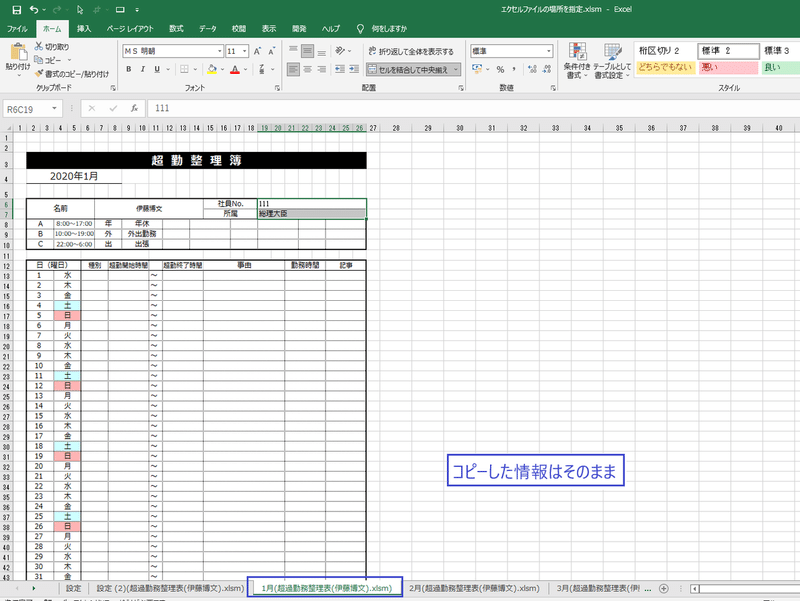Switch to the 2月 sheet tab

474,588
